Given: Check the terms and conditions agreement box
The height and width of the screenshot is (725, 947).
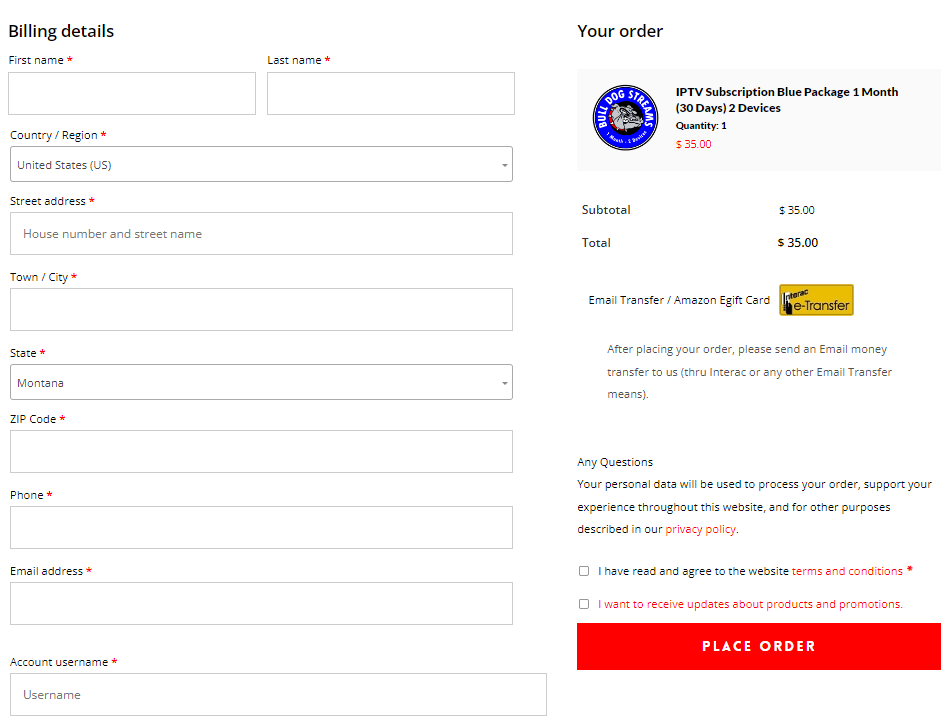Looking at the screenshot, I should coord(584,571).
